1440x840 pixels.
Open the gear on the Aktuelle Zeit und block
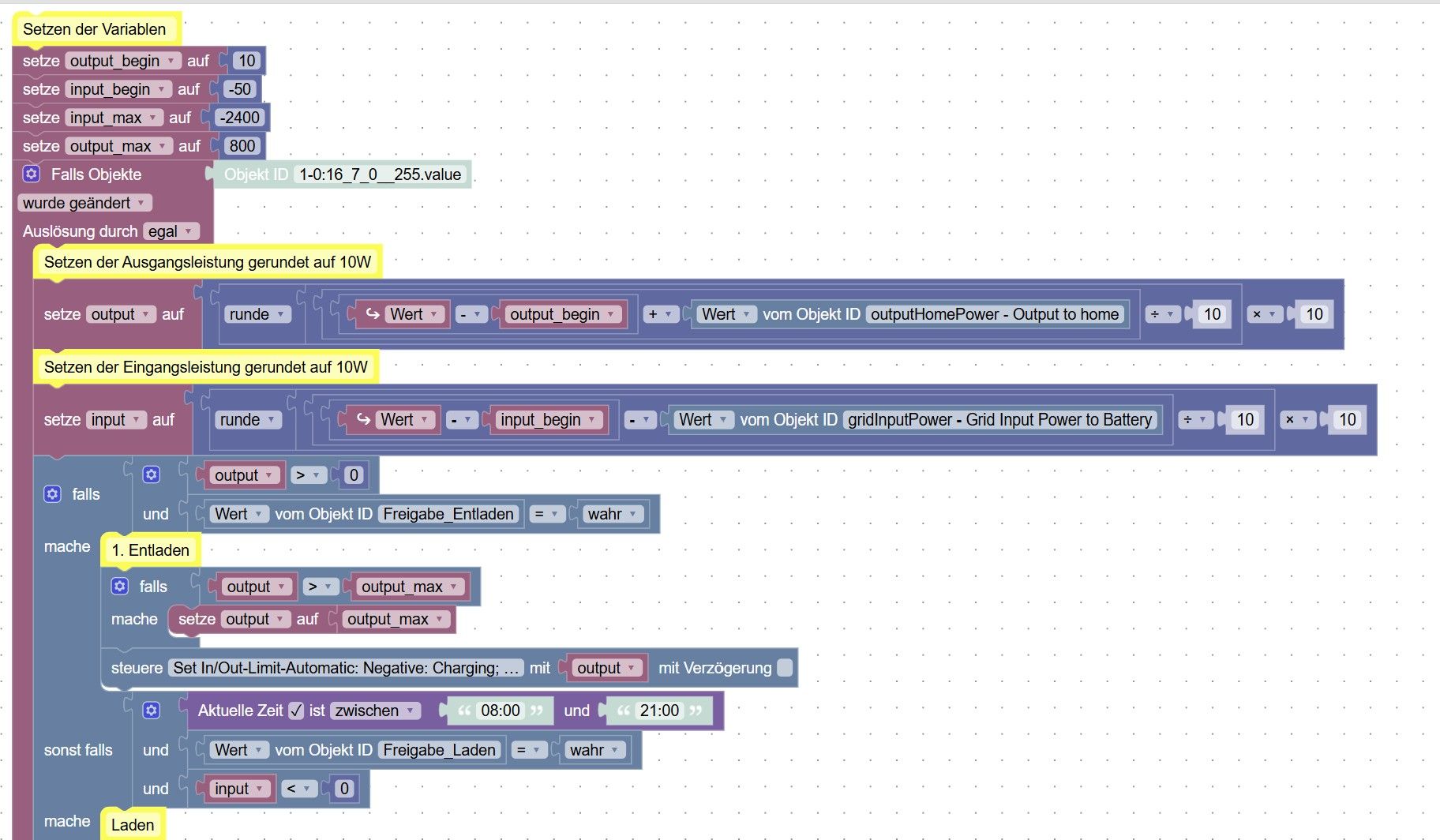coord(151,711)
